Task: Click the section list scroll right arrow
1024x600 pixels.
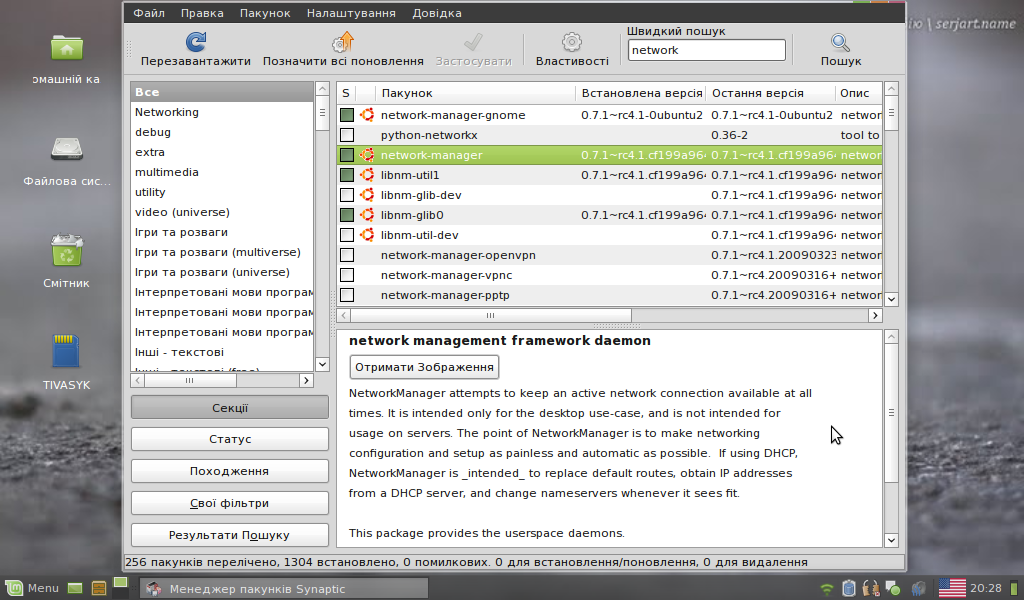Action: (306, 380)
